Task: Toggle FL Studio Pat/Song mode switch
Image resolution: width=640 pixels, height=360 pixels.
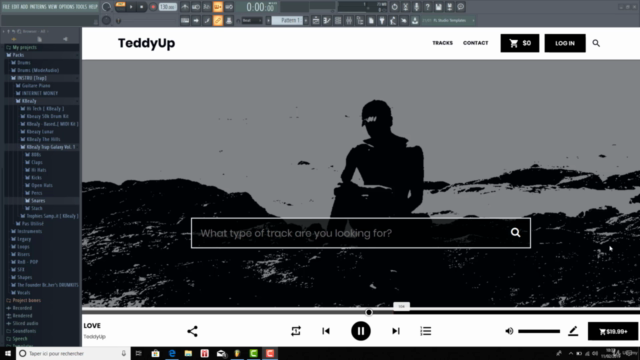Action: click(120, 7)
